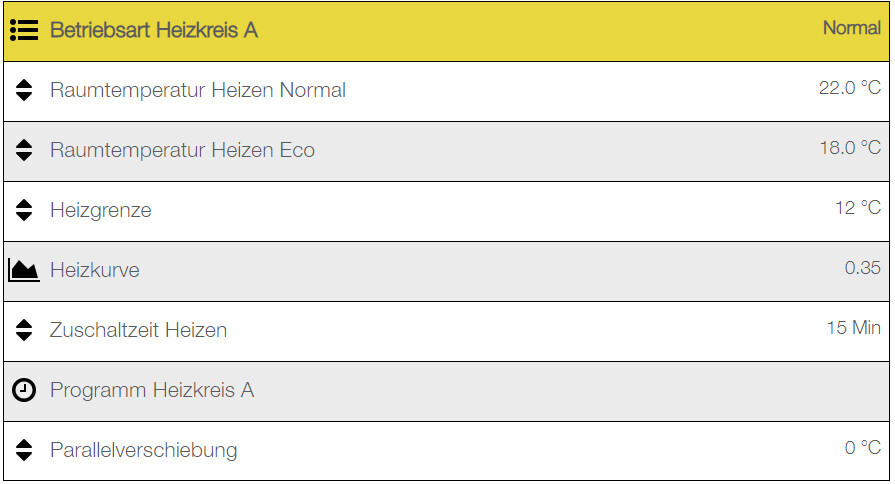This screenshot has width=895, height=484.
Task: Open the Heizkurve setting
Action: (95, 271)
